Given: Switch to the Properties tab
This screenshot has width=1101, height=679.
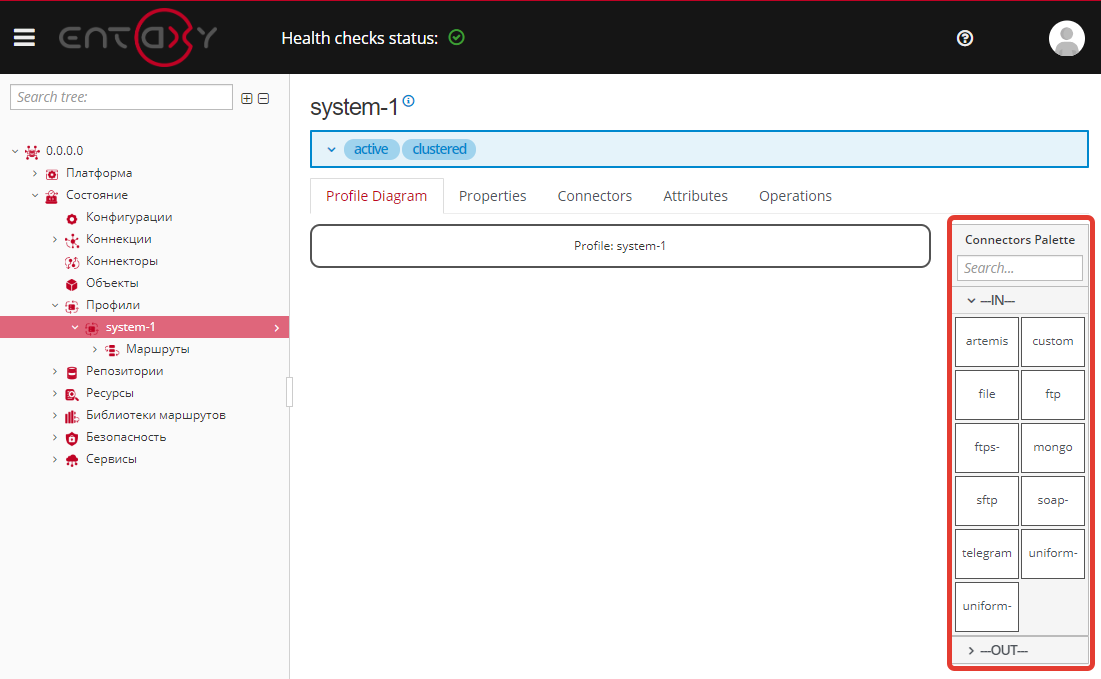Looking at the screenshot, I should coord(492,196).
